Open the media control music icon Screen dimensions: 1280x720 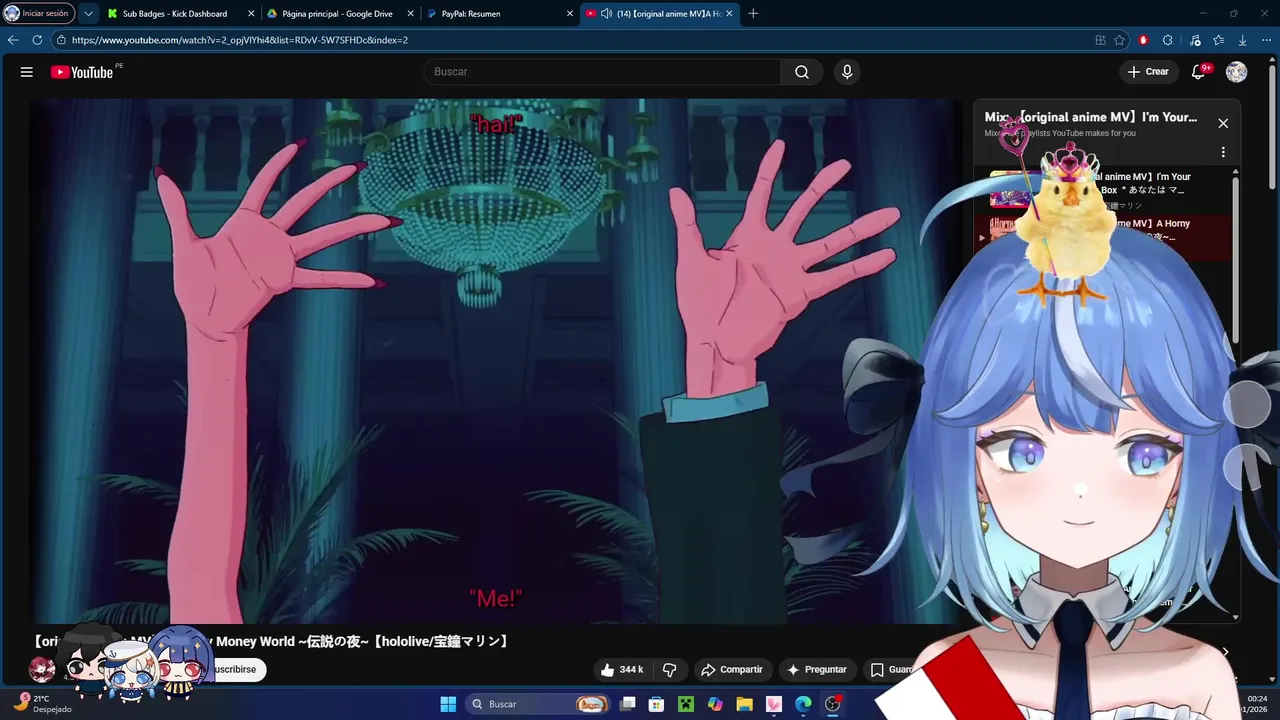[1195, 40]
